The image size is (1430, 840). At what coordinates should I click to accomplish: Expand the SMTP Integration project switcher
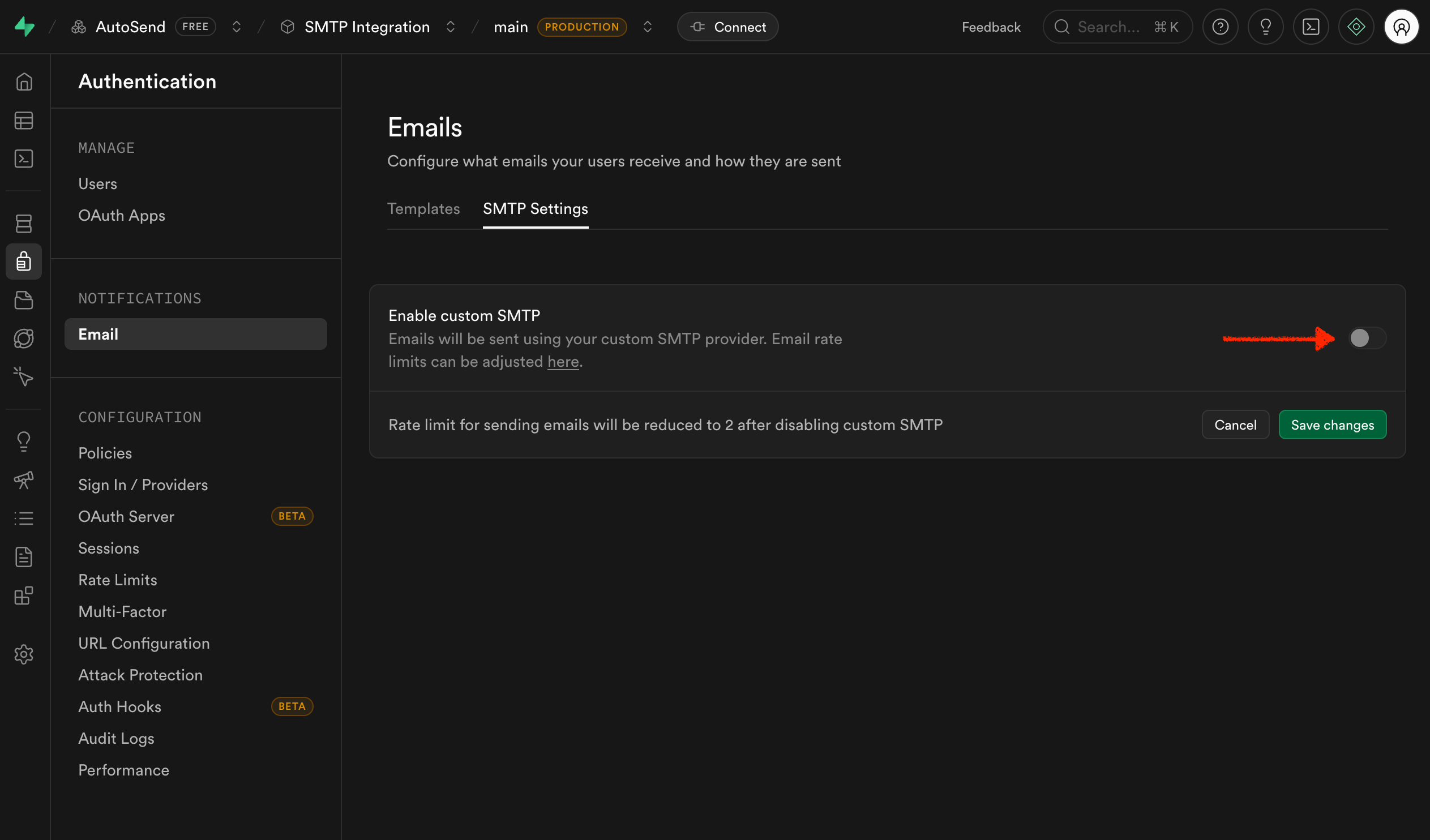[451, 27]
